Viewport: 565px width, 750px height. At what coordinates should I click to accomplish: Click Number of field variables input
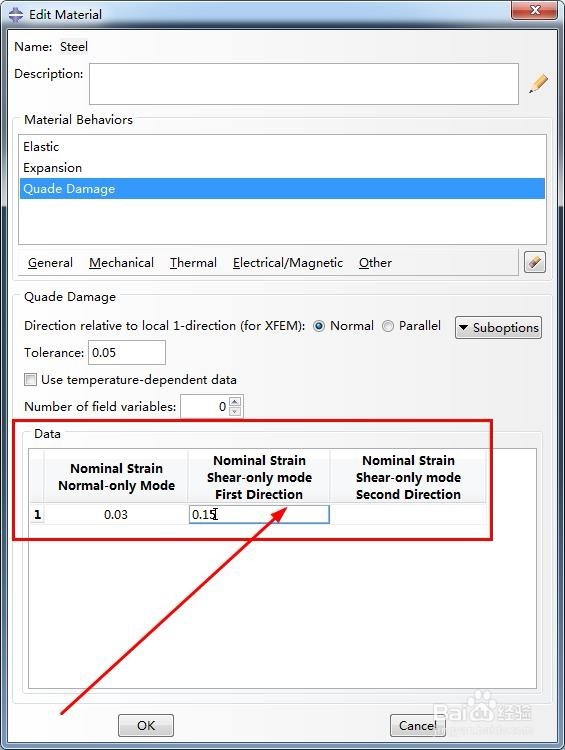click(205, 407)
